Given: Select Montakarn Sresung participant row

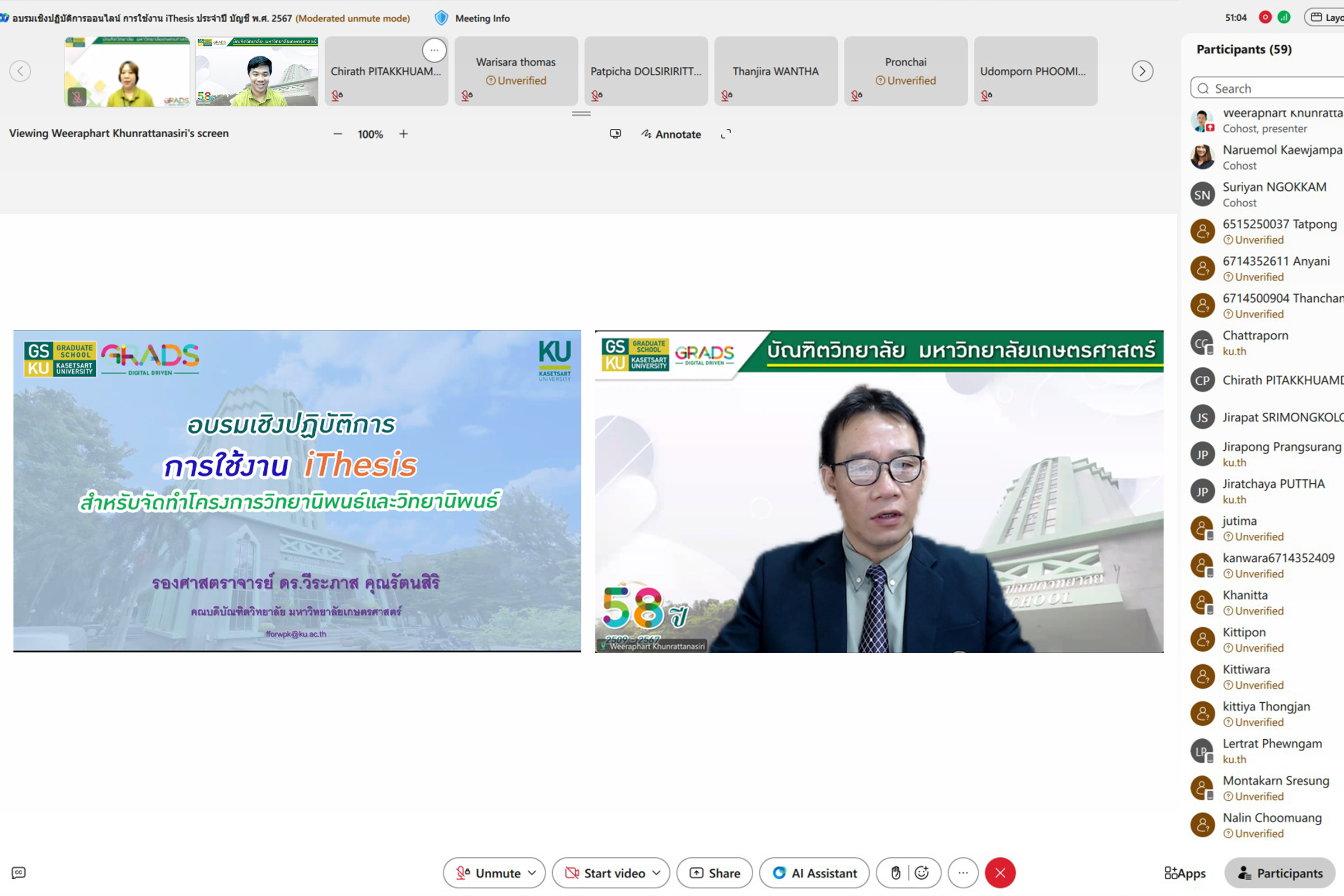Looking at the screenshot, I should pos(1267,788).
